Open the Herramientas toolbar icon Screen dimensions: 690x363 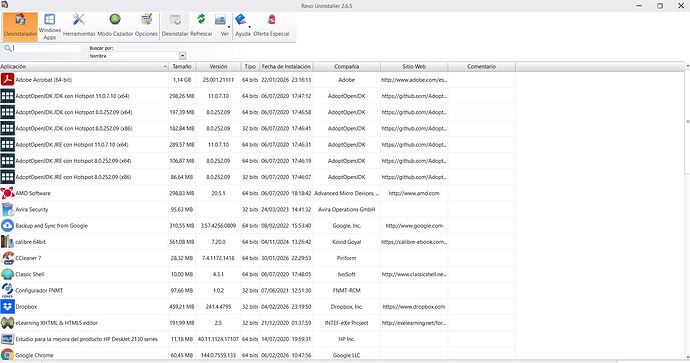[x=79, y=26]
